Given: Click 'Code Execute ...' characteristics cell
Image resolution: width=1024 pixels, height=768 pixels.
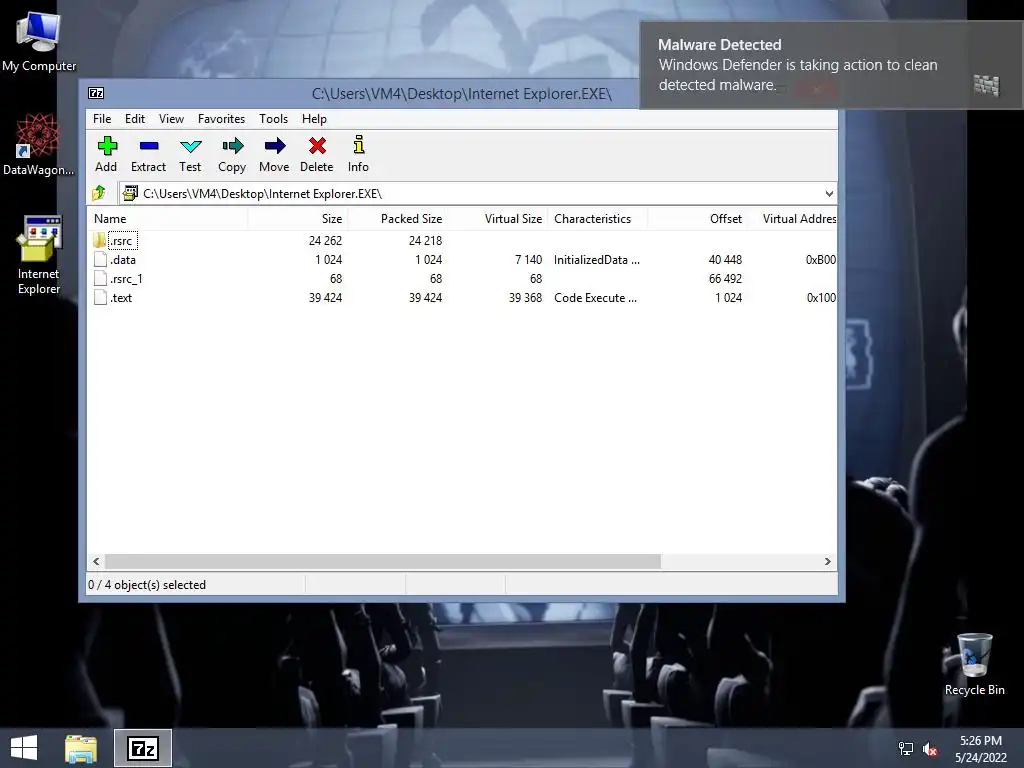Looking at the screenshot, I should coord(595,297).
